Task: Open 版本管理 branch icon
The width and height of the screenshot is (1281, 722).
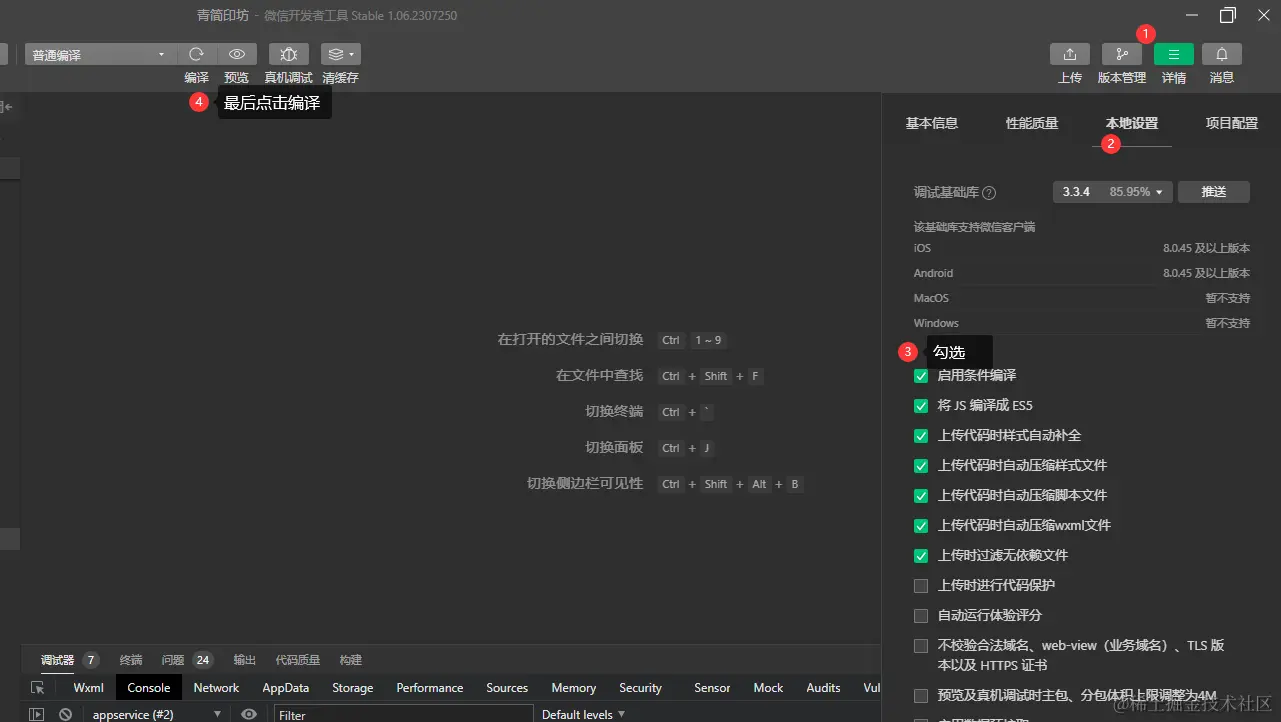Action: 1122,54
